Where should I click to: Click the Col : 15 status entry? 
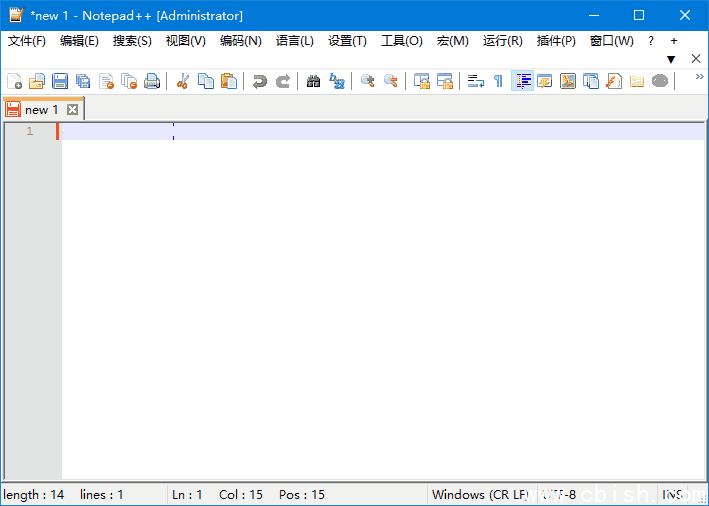pyautogui.click(x=241, y=495)
